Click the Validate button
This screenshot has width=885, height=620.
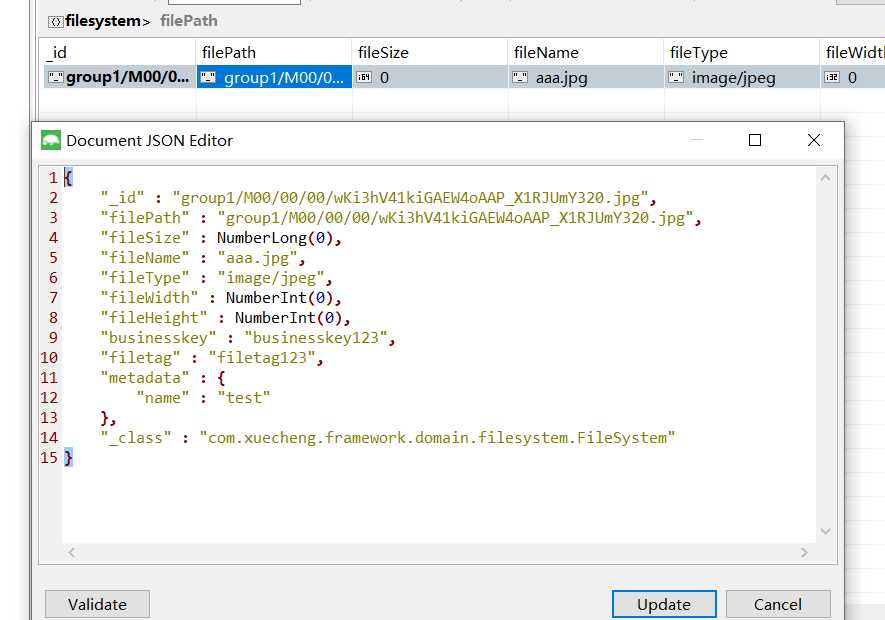pos(97,604)
